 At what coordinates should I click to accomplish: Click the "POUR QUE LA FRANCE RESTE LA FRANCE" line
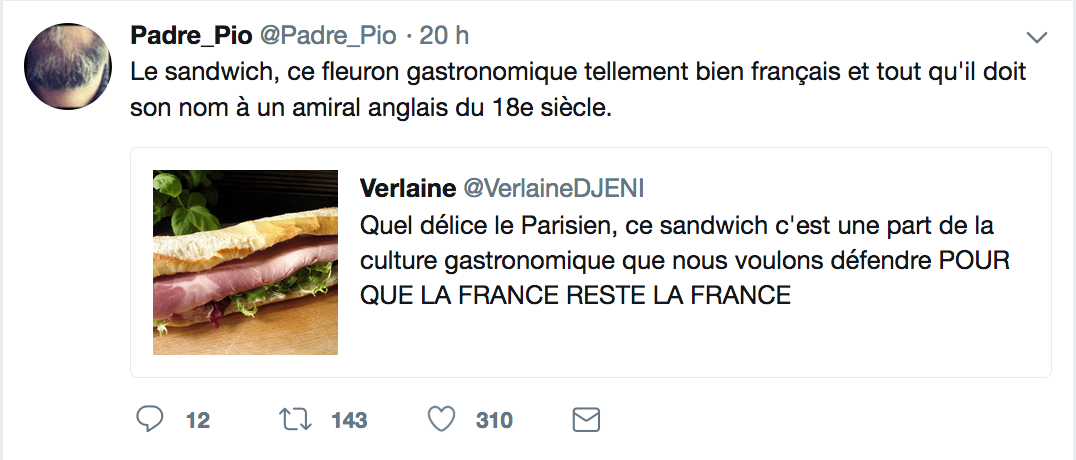pyautogui.click(x=576, y=296)
